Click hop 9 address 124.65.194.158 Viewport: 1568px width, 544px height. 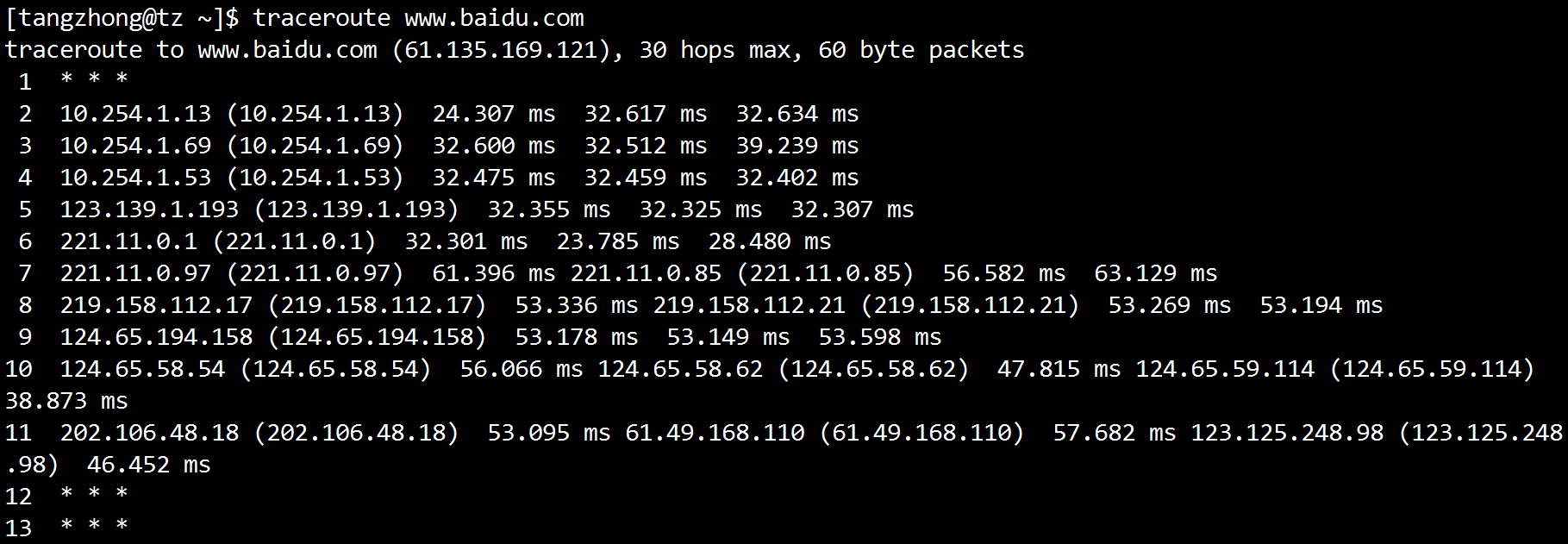click(156, 337)
